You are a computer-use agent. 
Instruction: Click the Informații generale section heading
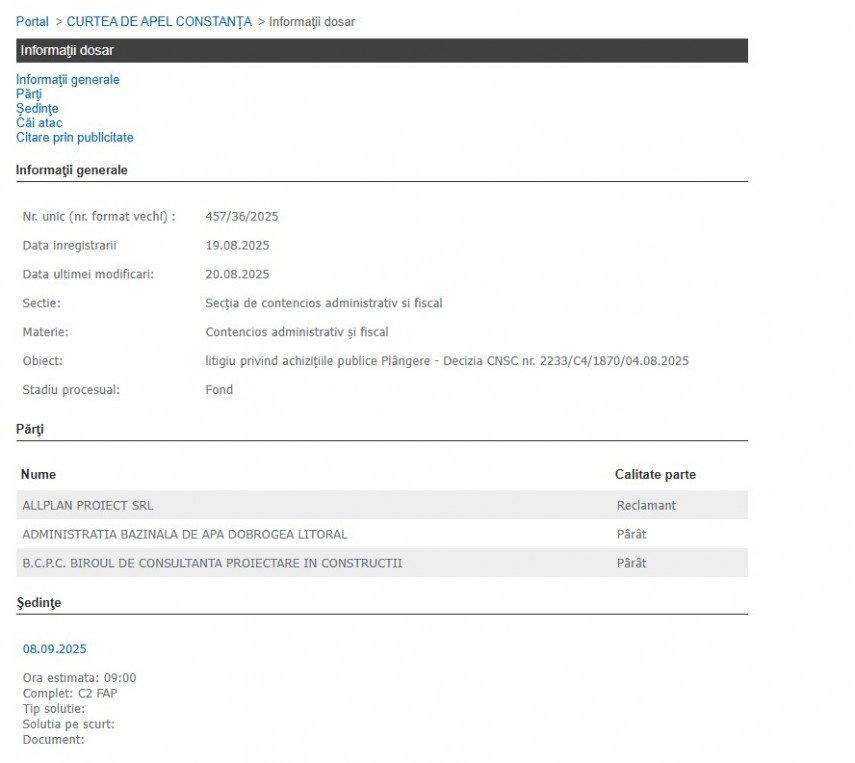click(x=71, y=170)
